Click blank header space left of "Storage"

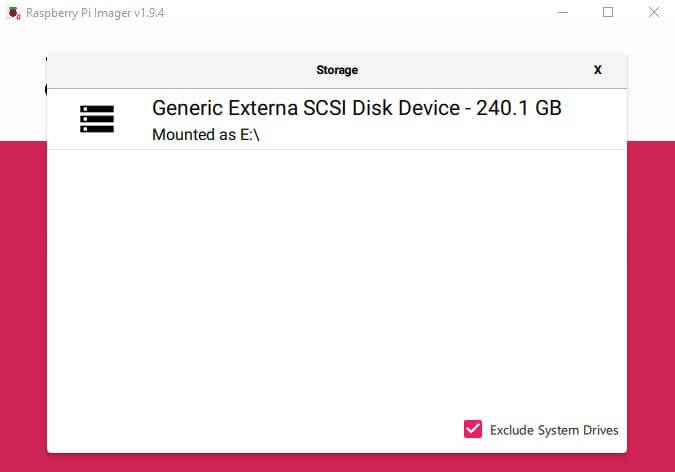coord(180,70)
